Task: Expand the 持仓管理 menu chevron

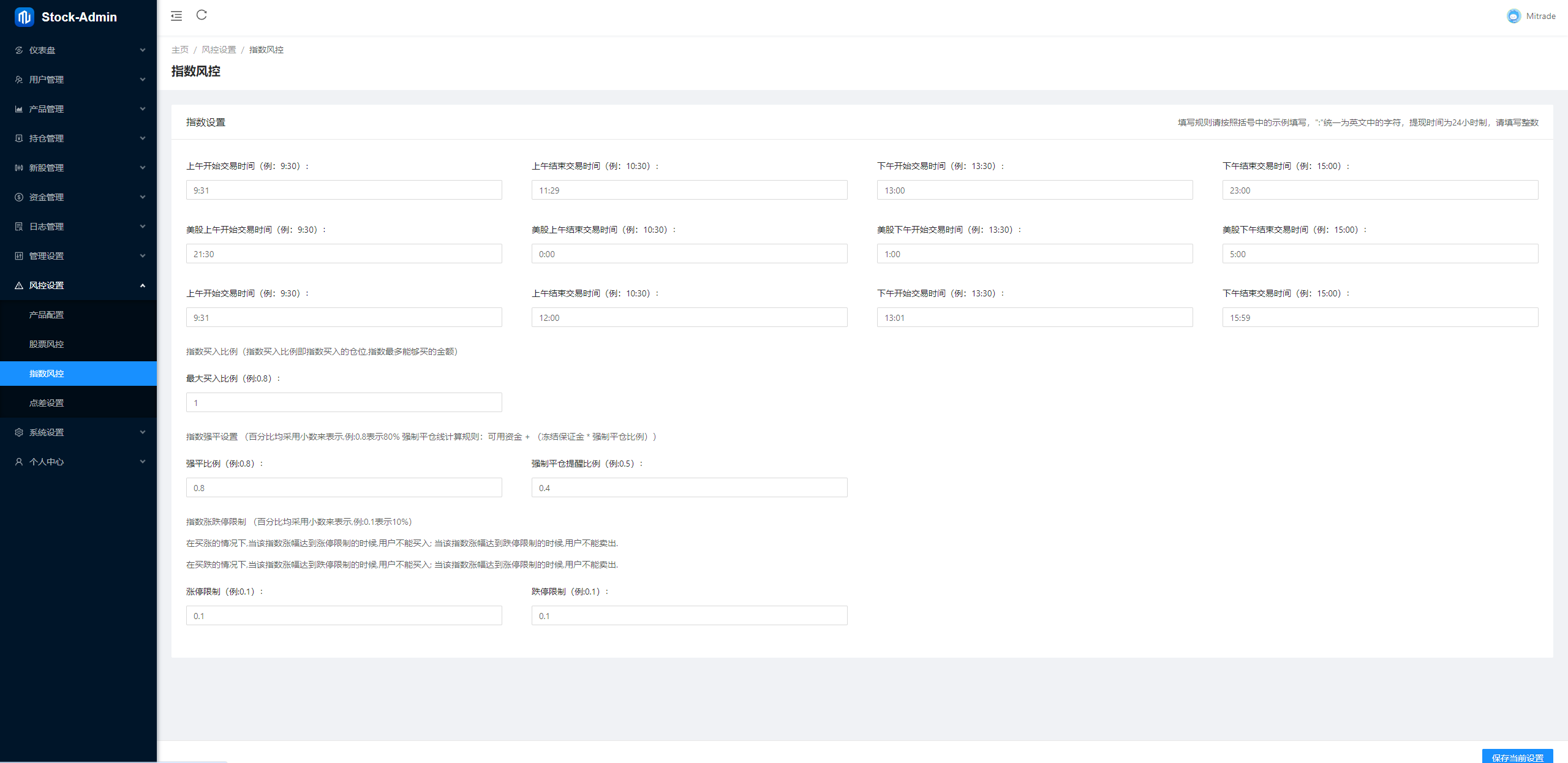Action: tap(143, 138)
